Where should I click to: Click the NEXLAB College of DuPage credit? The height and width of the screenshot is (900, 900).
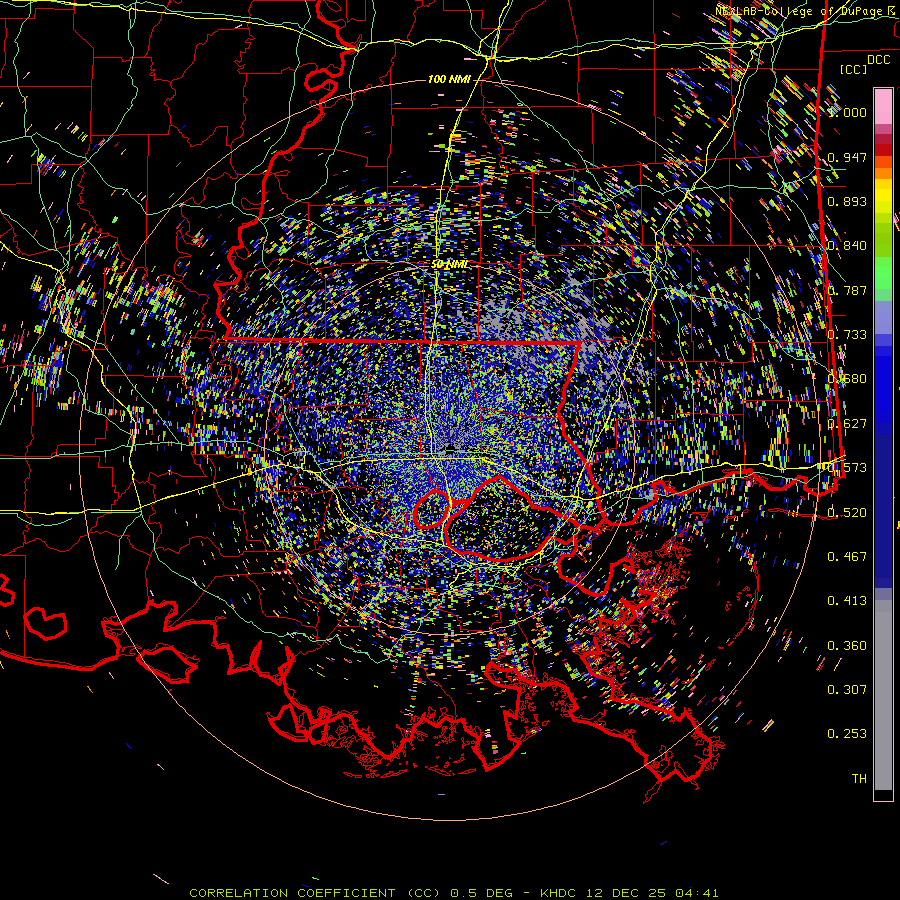click(x=805, y=11)
